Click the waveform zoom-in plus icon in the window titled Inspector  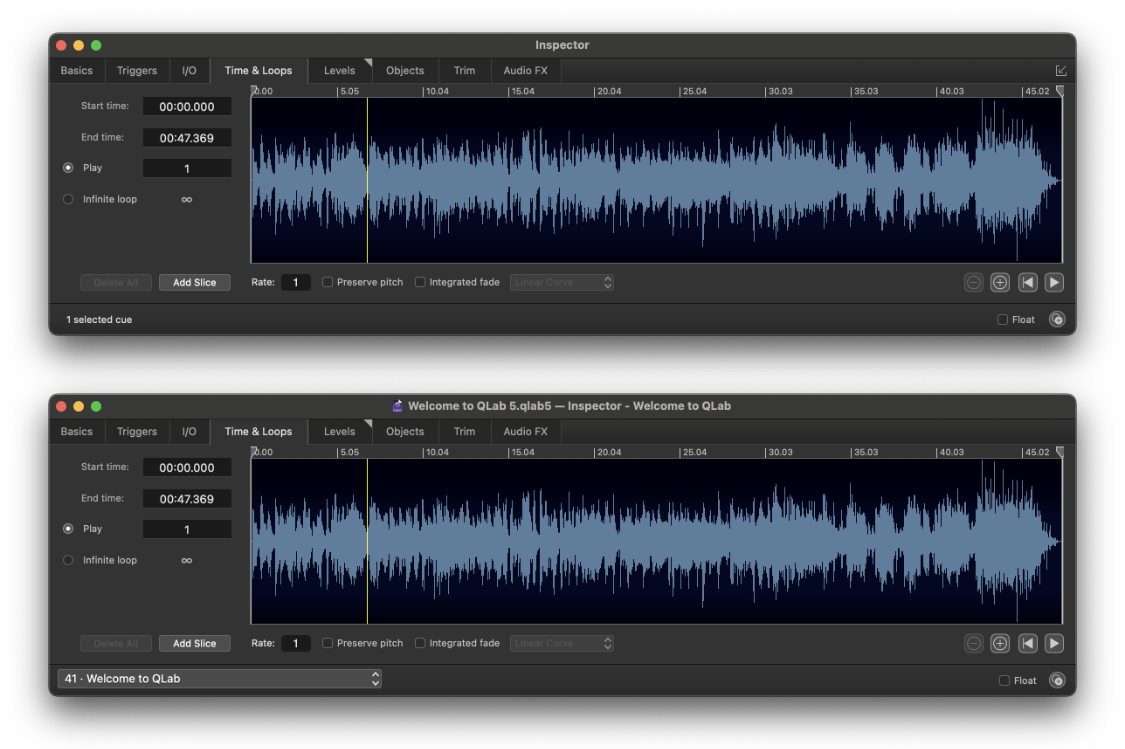(999, 283)
